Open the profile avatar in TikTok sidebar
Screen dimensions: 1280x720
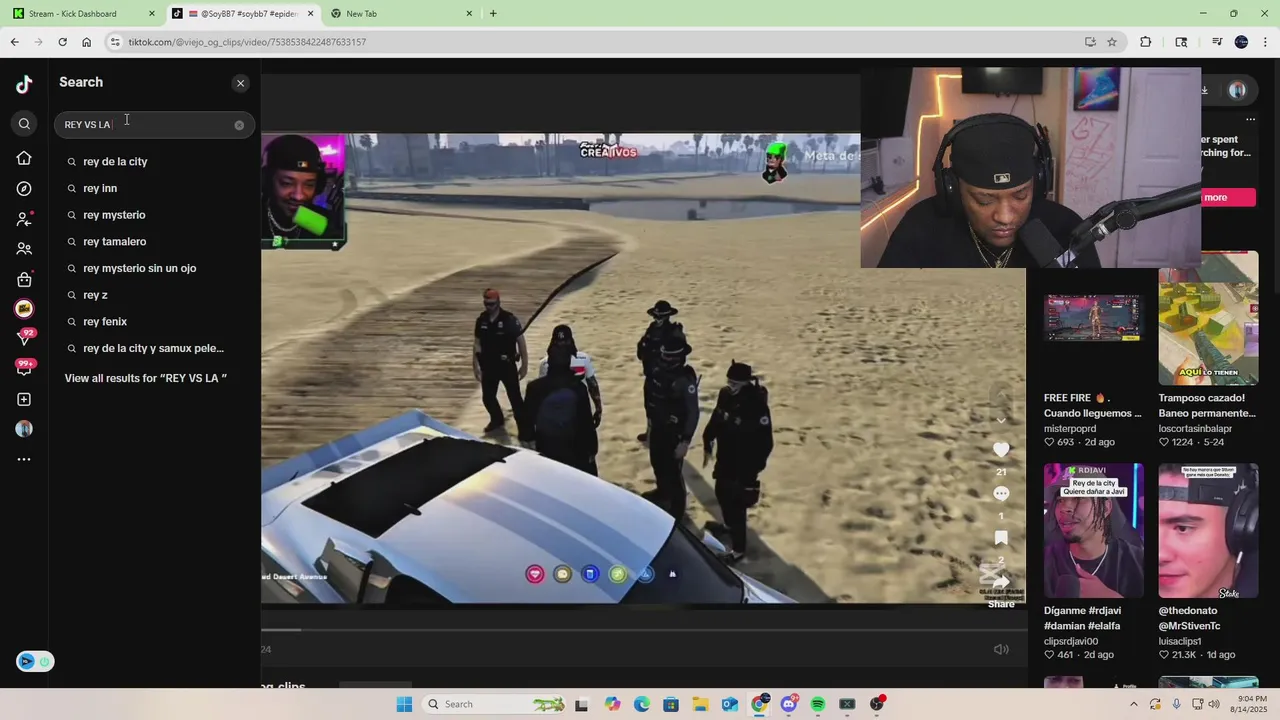[24, 429]
